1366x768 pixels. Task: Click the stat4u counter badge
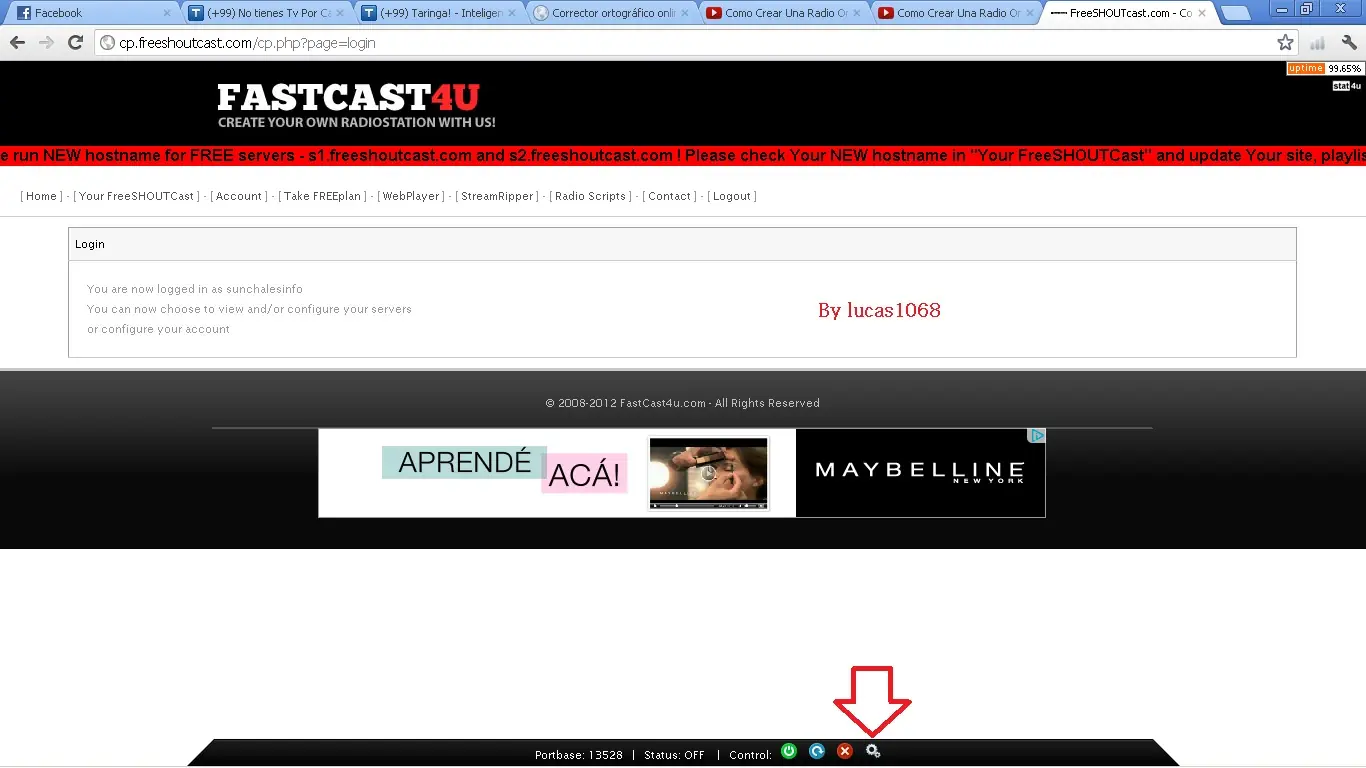[1347, 86]
